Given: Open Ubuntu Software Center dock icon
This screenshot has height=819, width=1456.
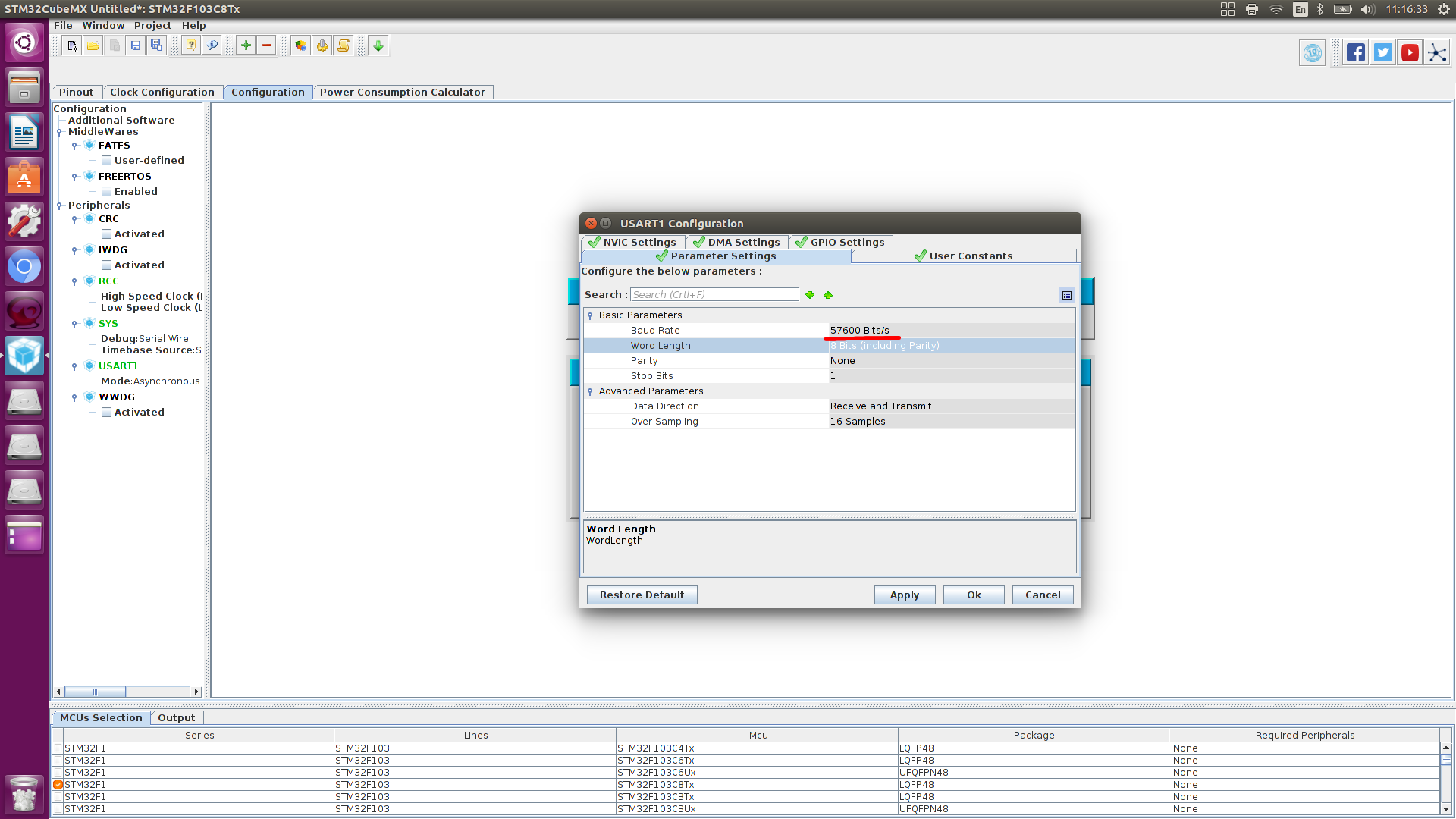Looking at the screenshot, I should pos(24,177).
